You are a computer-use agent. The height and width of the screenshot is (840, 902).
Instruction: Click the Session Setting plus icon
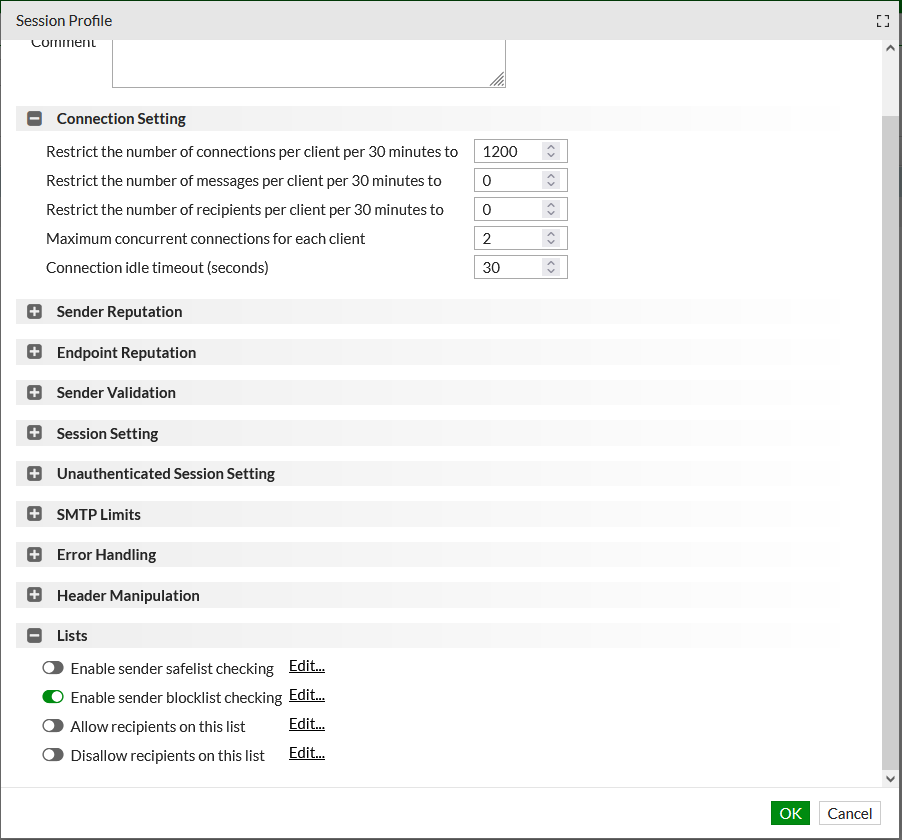tap(35, 434)
